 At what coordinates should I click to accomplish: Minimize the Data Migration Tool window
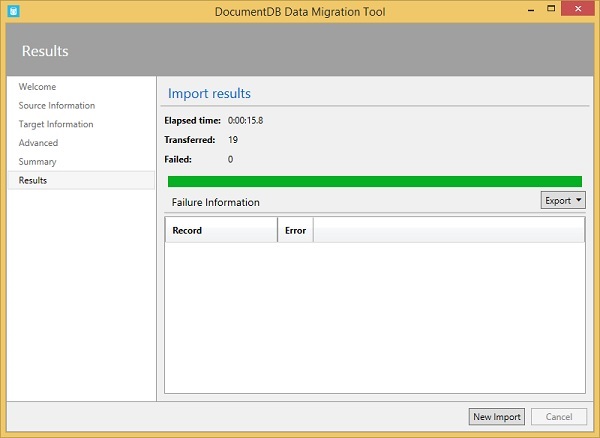coord(530,10)
